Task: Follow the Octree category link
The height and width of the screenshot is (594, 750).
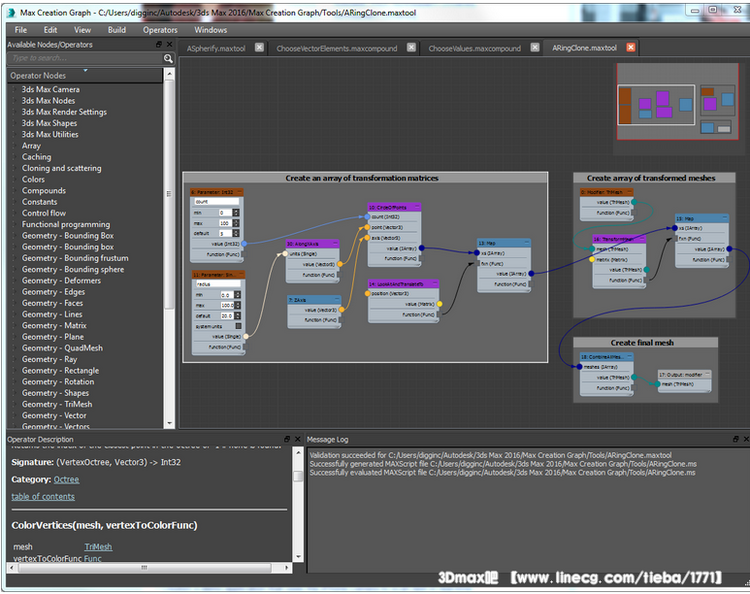Action: coord(66,479)
